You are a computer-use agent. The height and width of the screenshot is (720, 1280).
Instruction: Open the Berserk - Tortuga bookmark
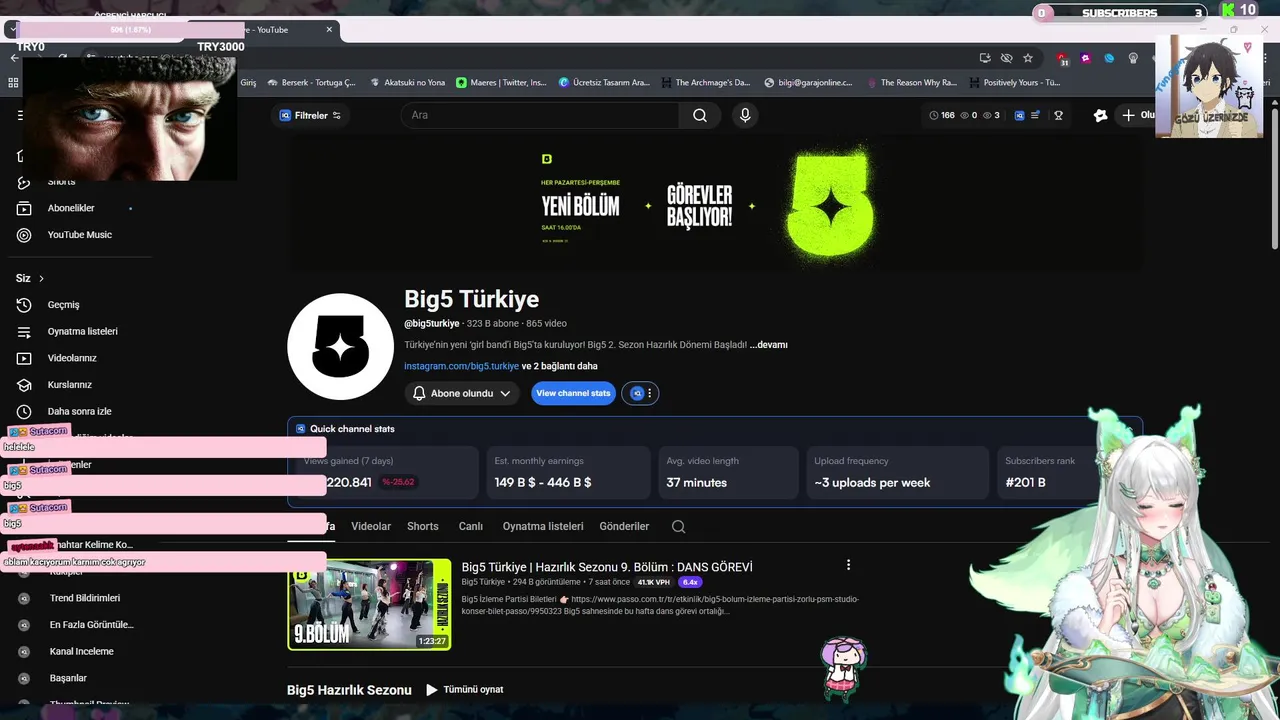coord(311,83)
